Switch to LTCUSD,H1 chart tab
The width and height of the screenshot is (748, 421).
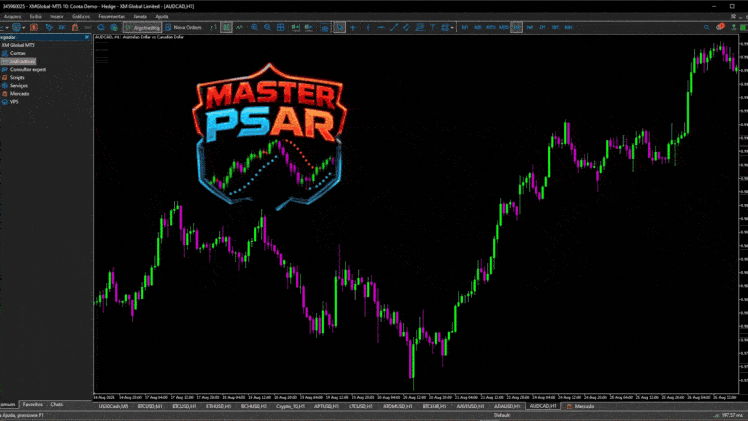[361, 406]
